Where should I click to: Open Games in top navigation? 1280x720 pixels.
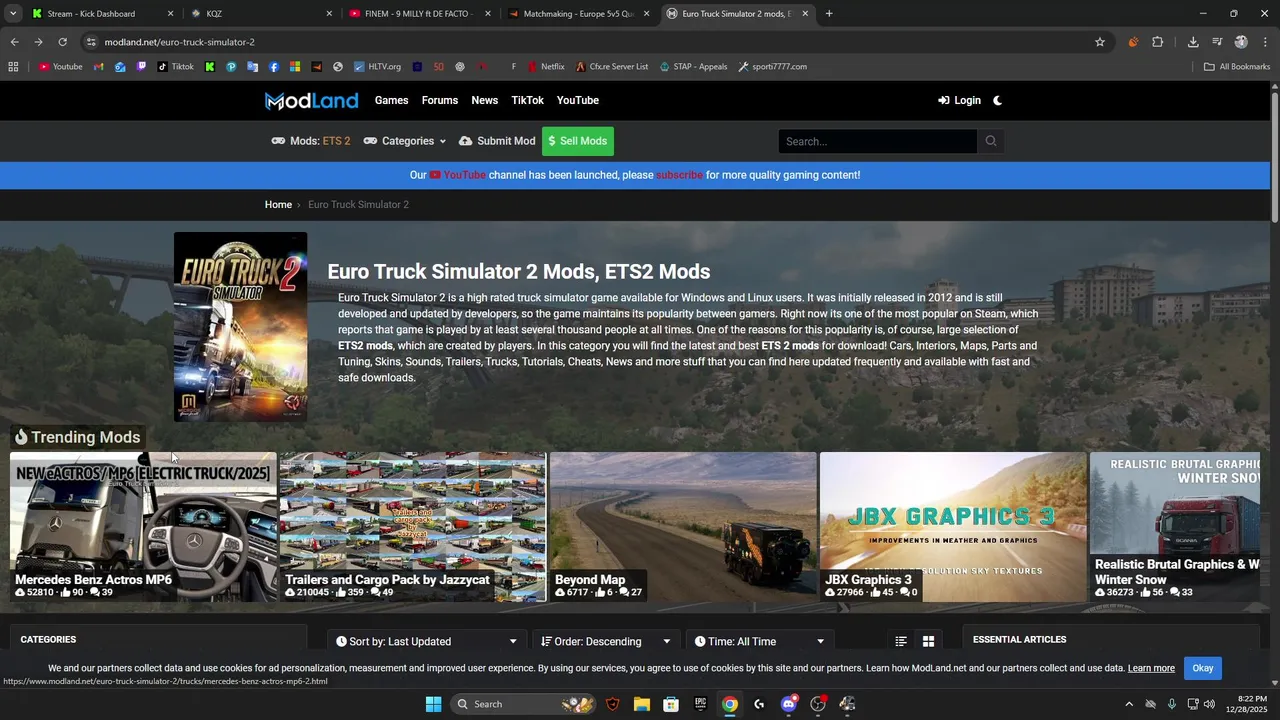pos(391,100)
